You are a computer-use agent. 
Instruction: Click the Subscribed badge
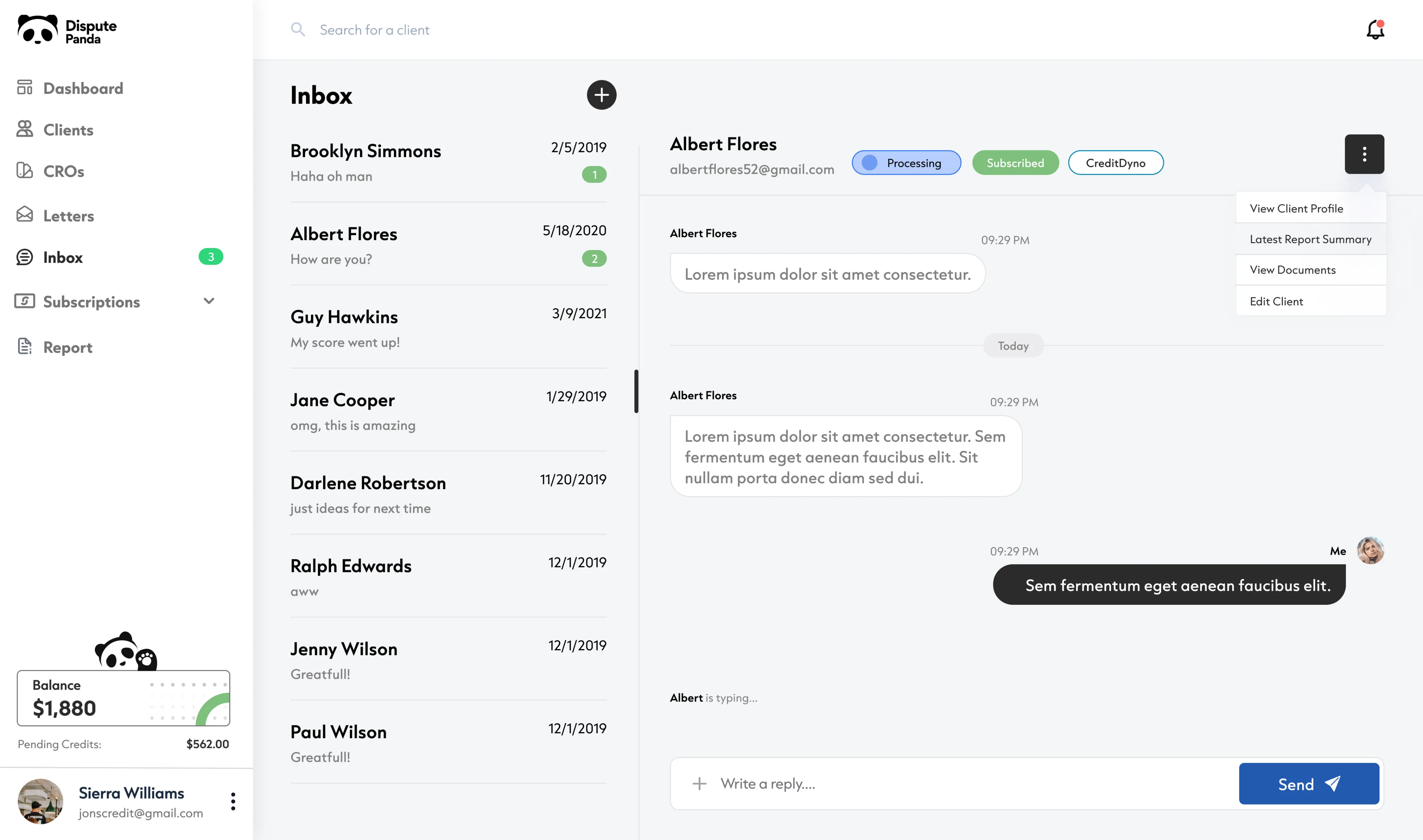pyautogui.click(x=1015, y=163)
